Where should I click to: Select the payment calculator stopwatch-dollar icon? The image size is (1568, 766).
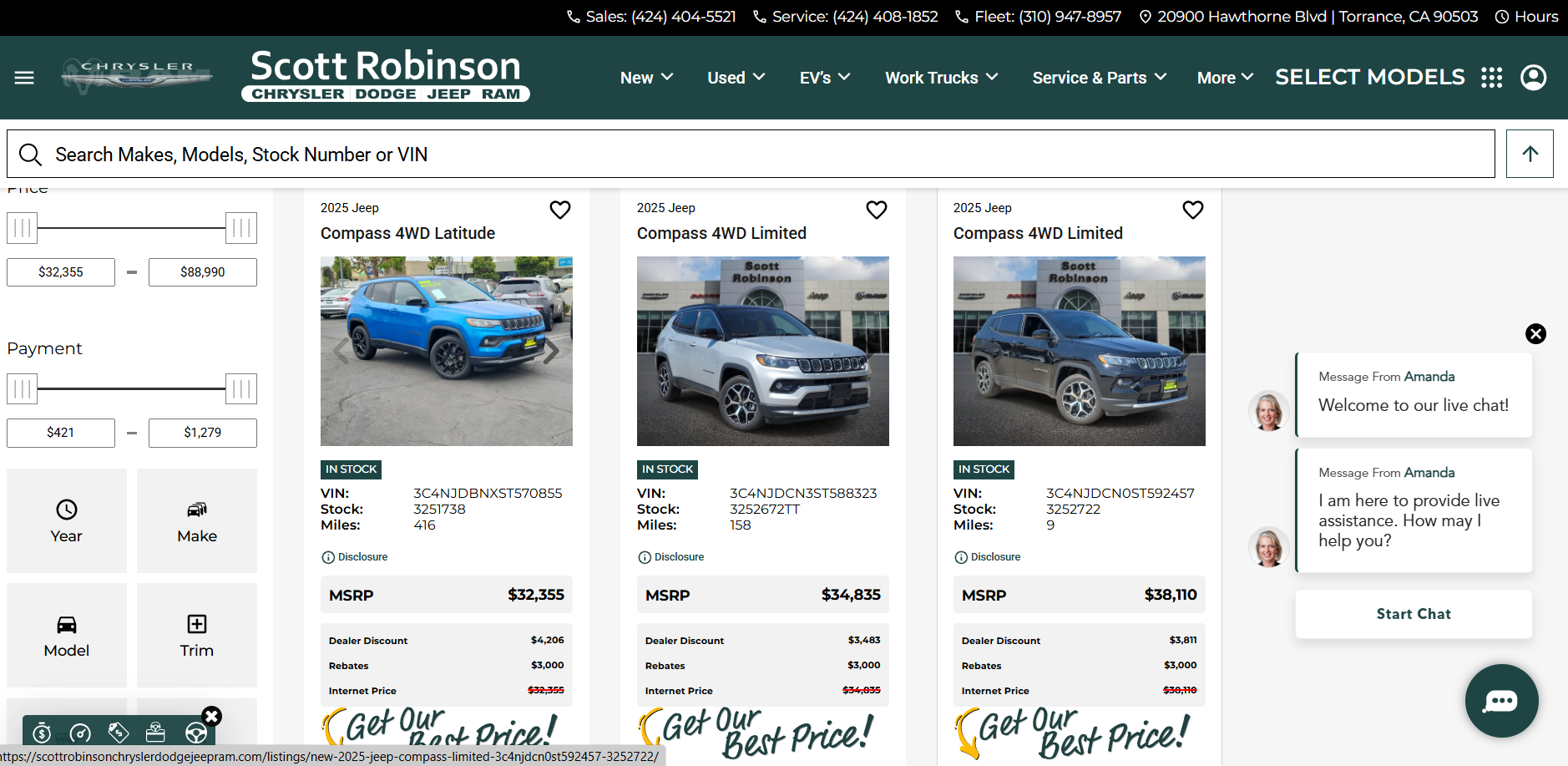click(x=42, y=733)
